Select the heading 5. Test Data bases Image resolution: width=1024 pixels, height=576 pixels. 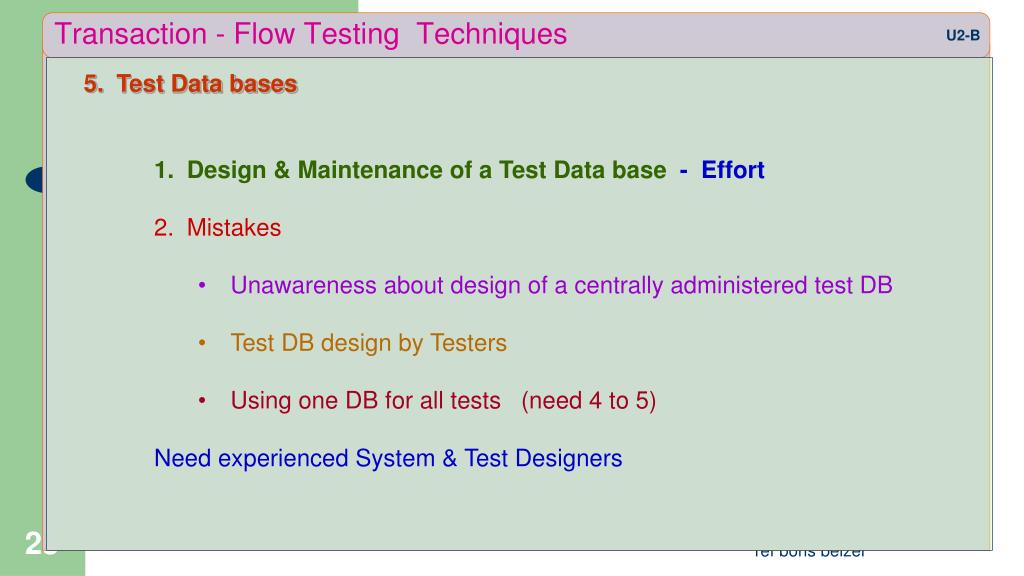(191, 84)
